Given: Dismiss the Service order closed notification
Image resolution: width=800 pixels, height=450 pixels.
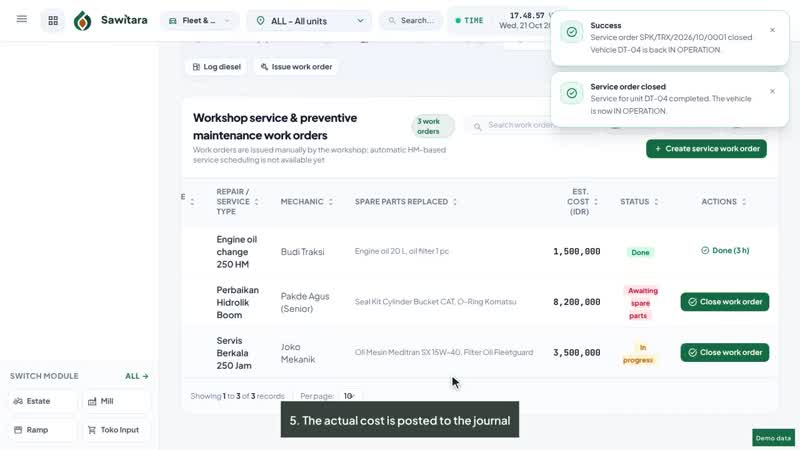Looking at the screenshot, I should (x=772, y=91).
